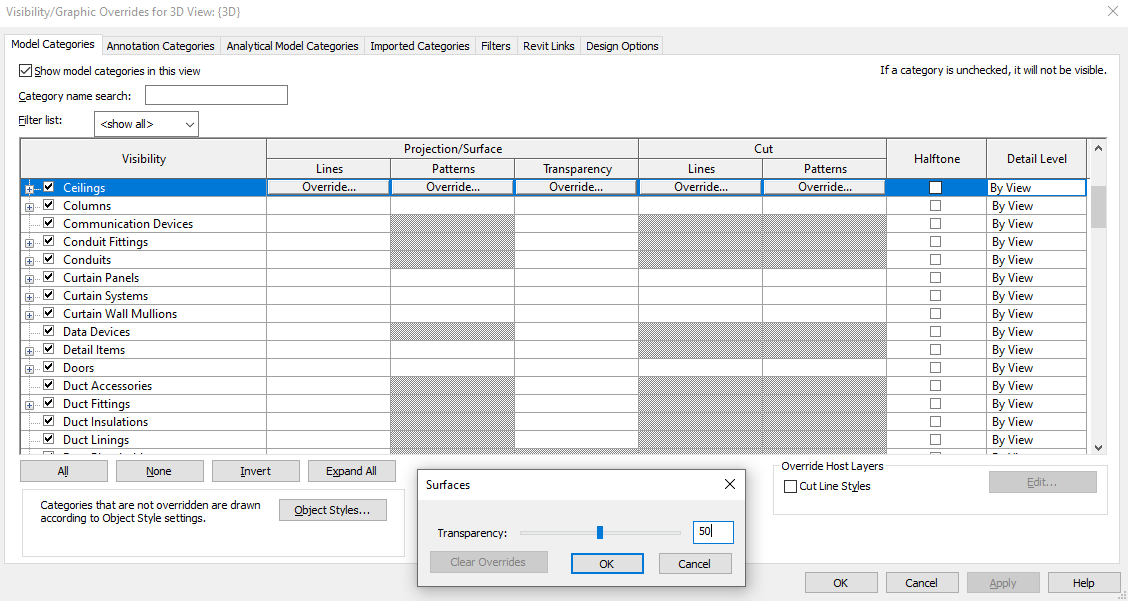Image resolution: width=1128 pixels, height=601 pixels.
Task: Open the Detail Level dropdown for Ceilings
Action: coord(1036,186)
